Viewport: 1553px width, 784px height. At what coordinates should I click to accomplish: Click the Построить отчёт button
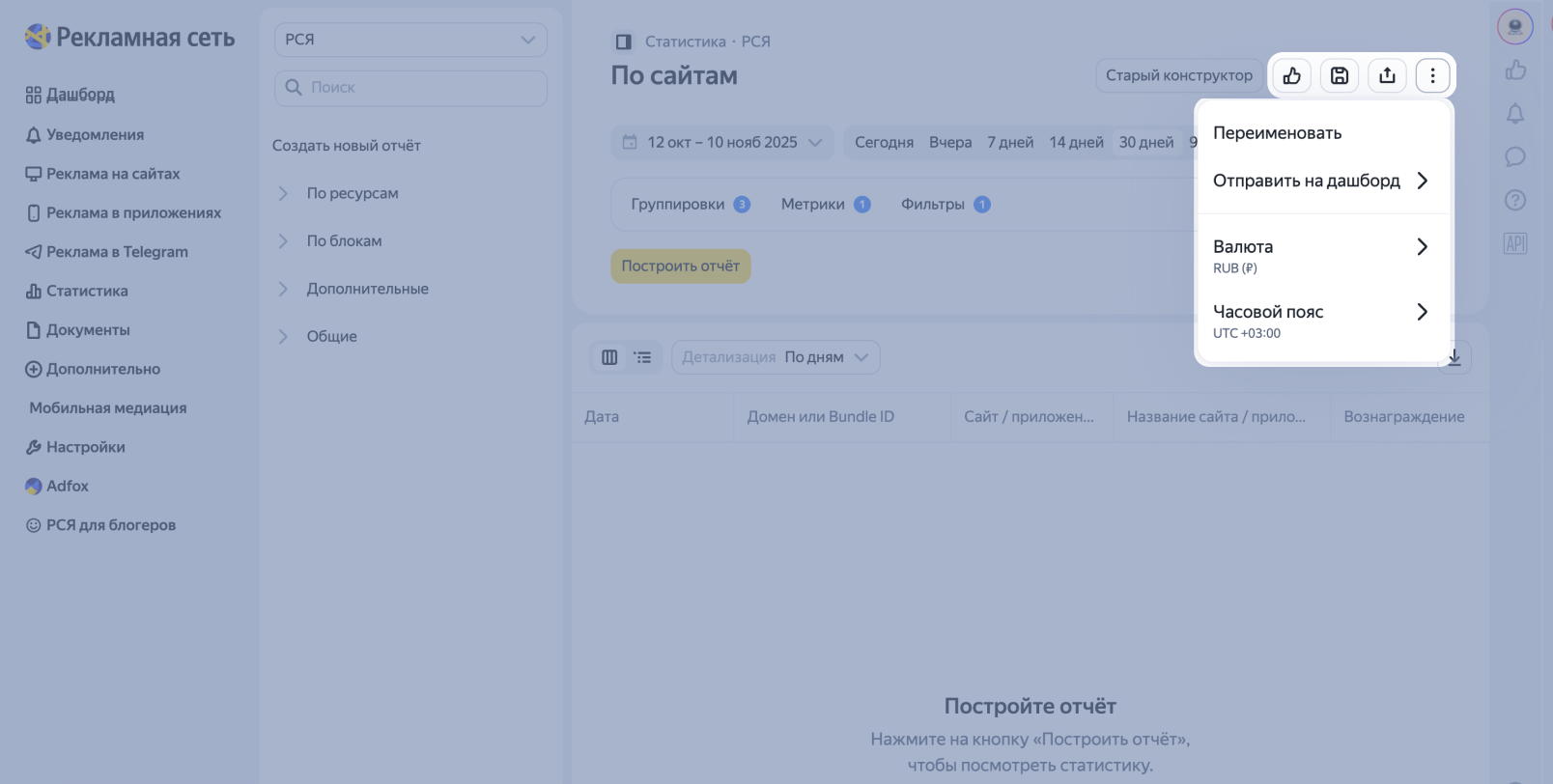coord(681,266)
